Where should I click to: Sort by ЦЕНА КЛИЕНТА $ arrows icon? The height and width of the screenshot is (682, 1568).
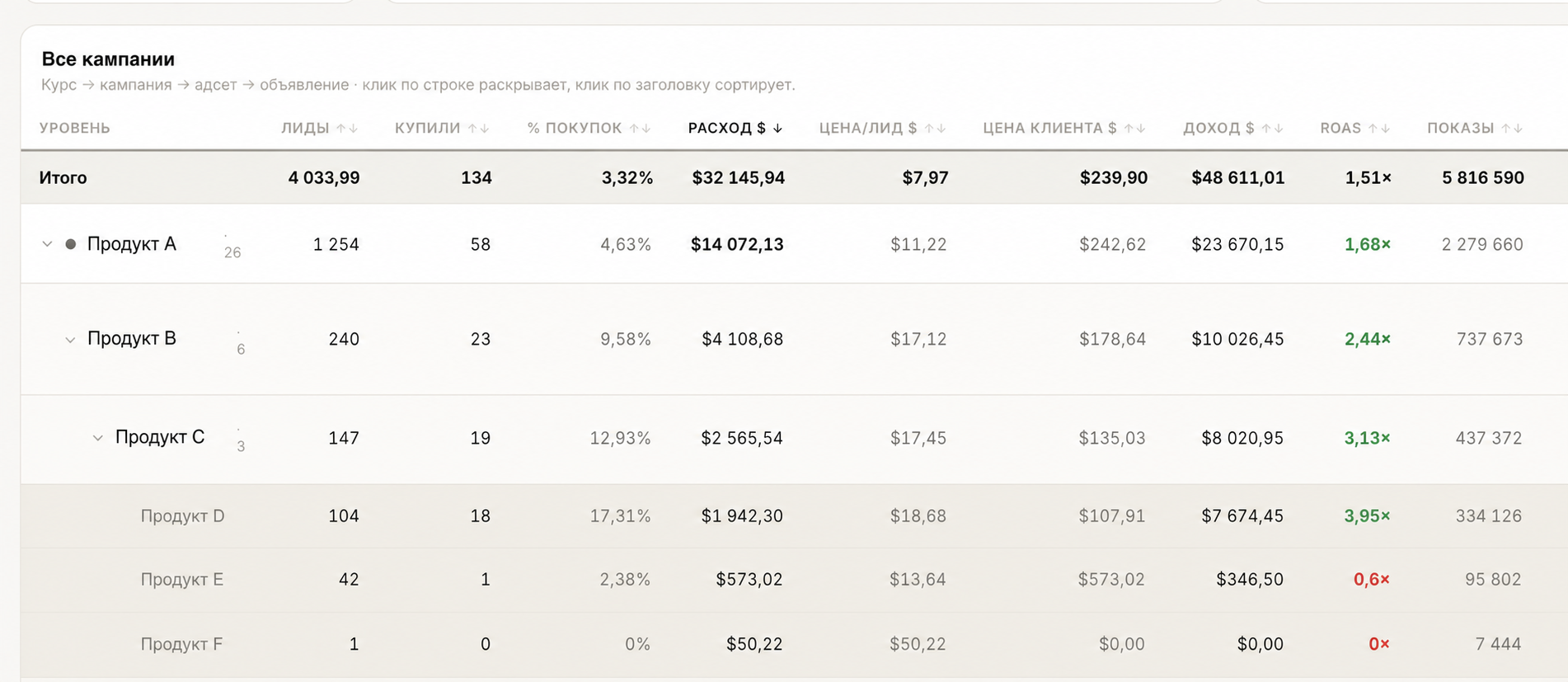[1135, 129]
